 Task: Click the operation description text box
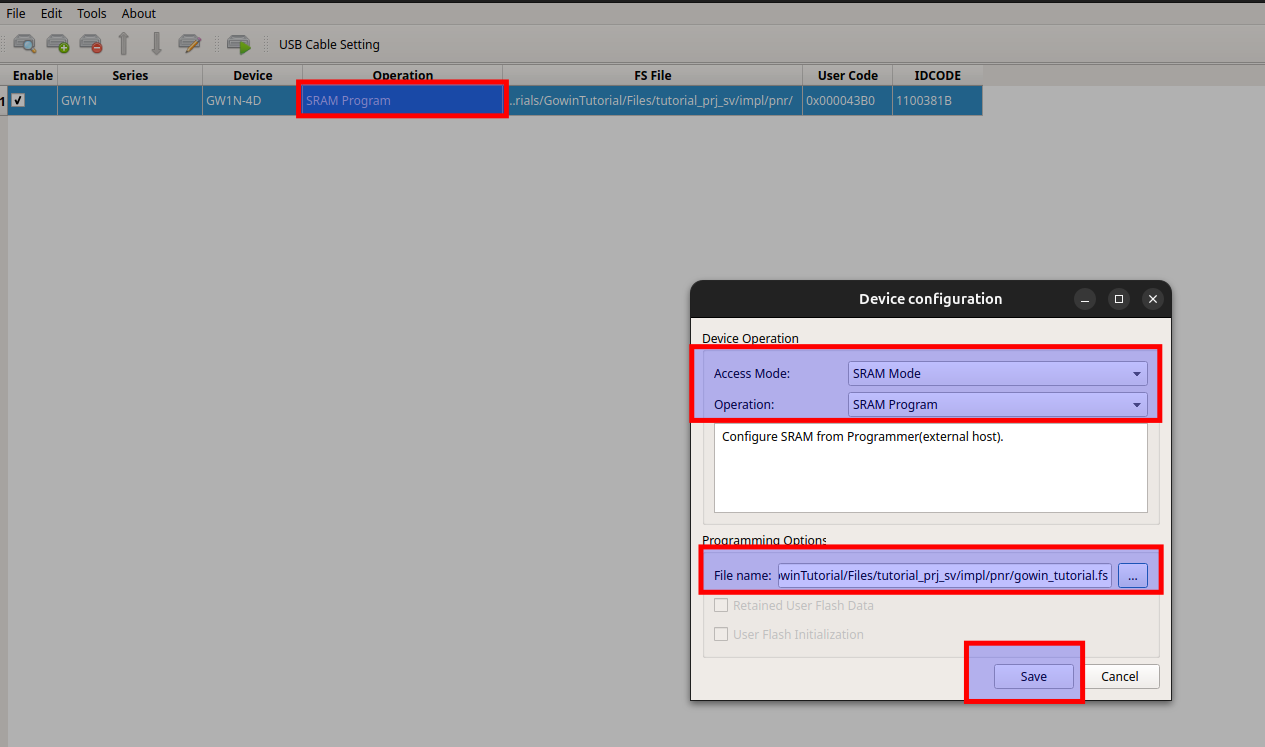point(930,468)
